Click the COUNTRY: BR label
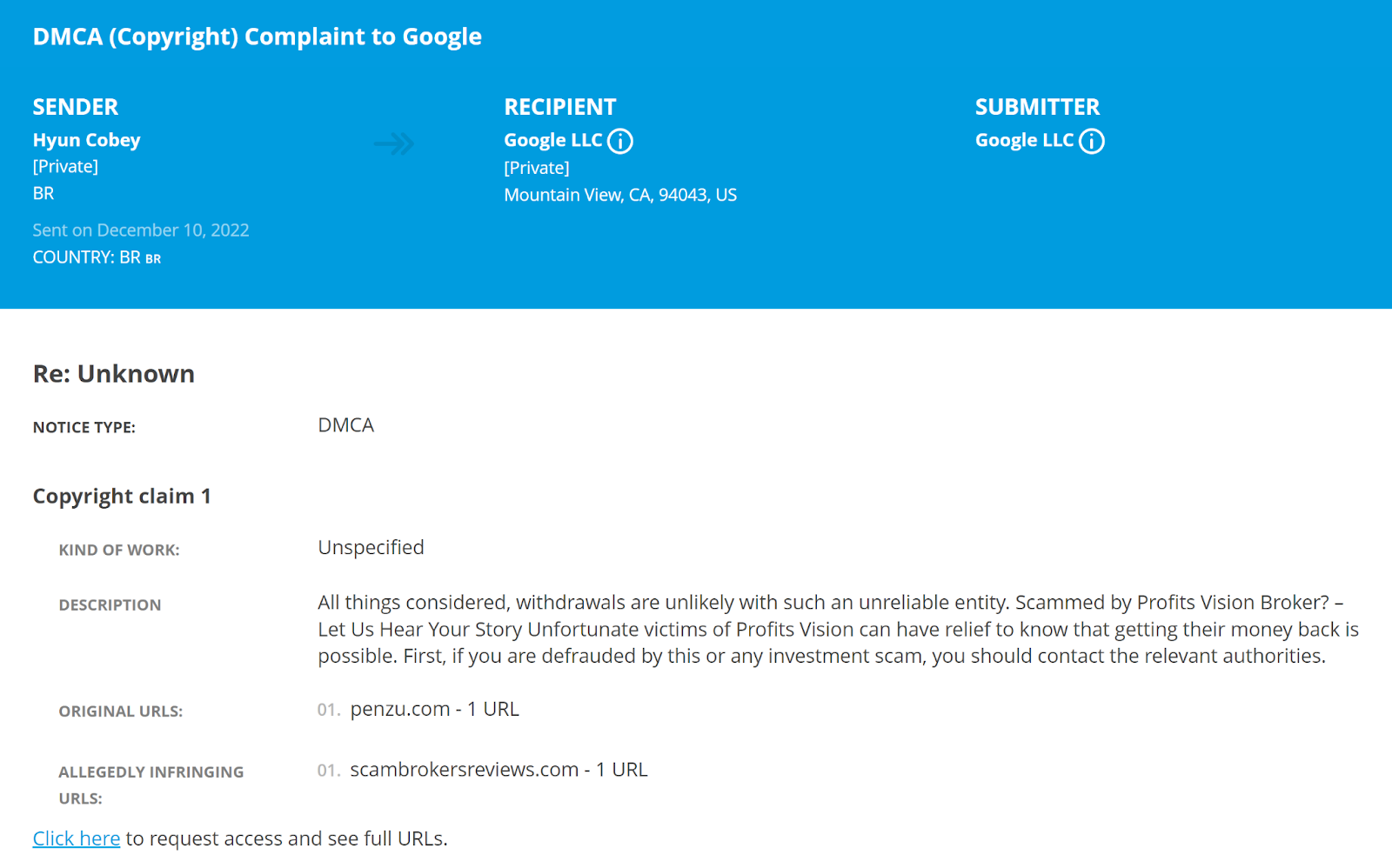Image resolution: width=1392 pixels, height=868 pixels. [97, 257]
